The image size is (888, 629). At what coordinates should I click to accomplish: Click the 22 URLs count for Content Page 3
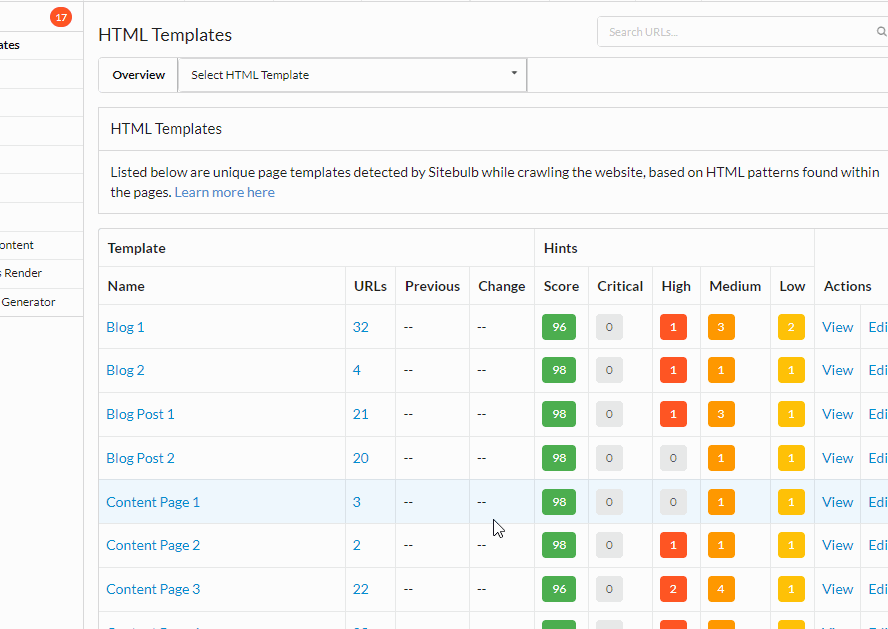(x=361, y=589)
